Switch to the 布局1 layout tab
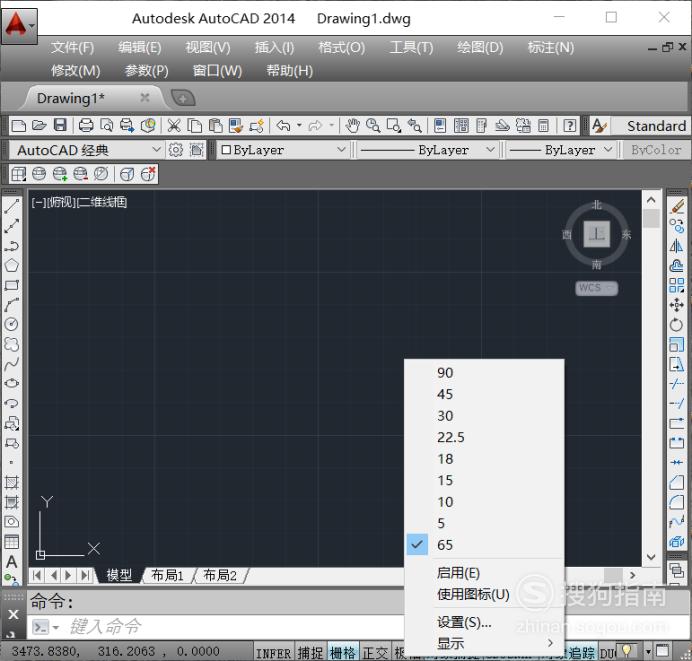This screenshot has width=692, height=661. (167, 575)
